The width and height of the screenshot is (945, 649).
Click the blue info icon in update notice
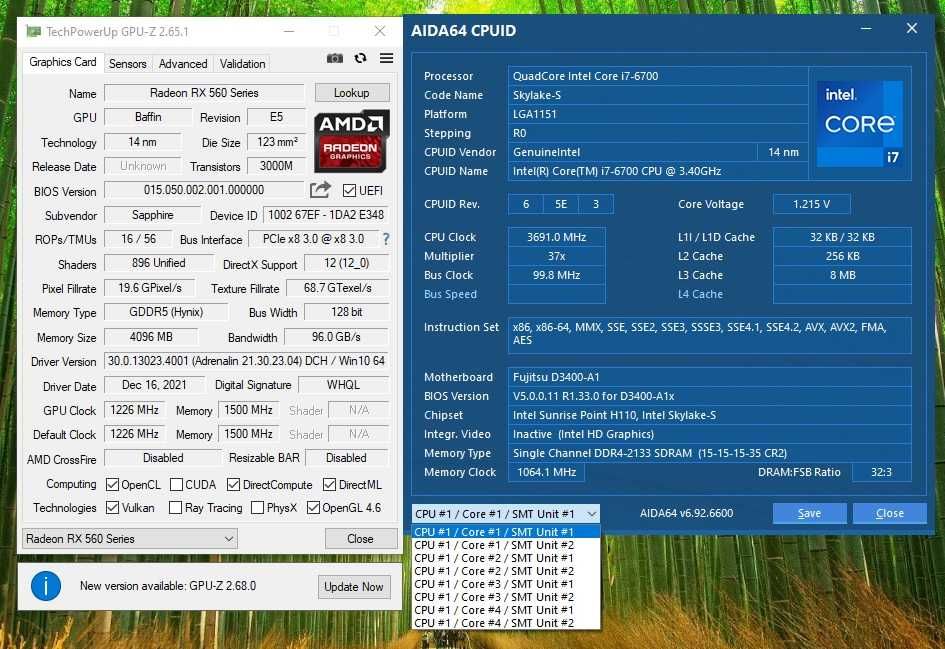pos(46,586)
